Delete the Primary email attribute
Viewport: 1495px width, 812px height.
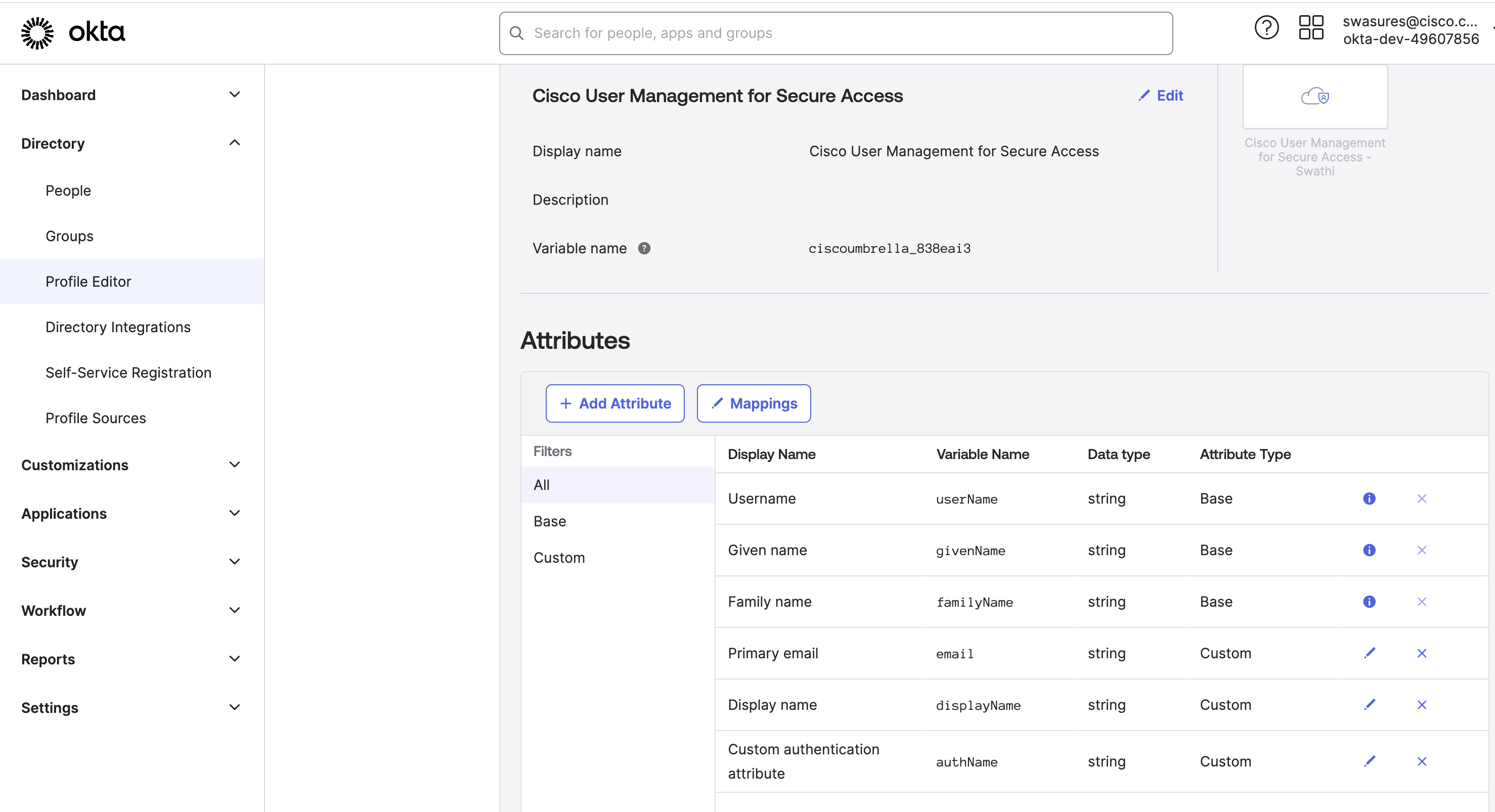(1422, 653)
